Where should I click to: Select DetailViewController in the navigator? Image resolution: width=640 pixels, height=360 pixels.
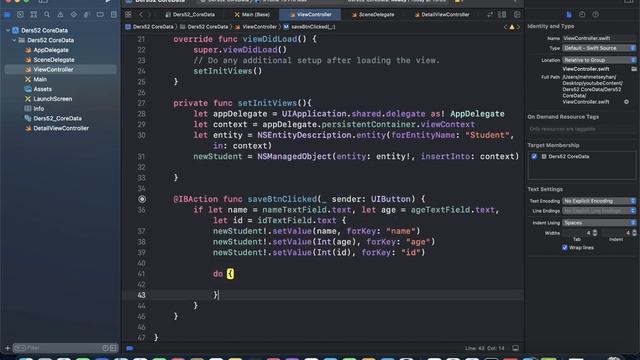click(x=60, y=129)
